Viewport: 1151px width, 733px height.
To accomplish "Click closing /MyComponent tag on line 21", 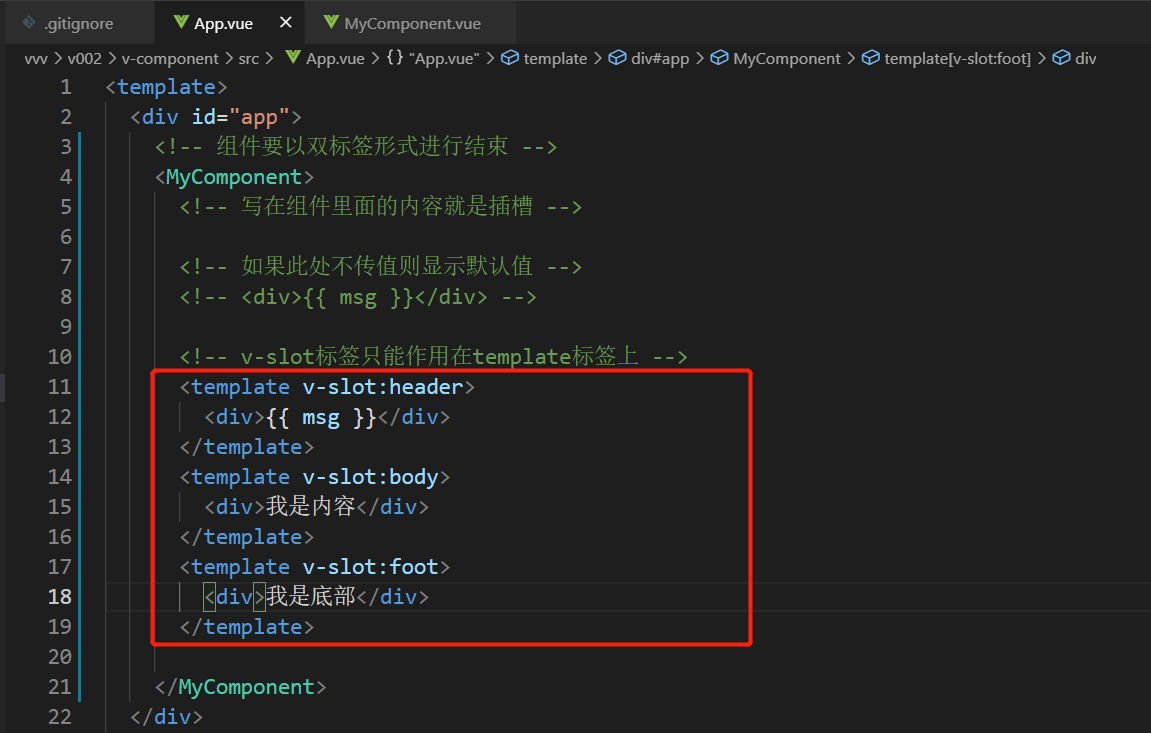I will (x=240, y=687).
